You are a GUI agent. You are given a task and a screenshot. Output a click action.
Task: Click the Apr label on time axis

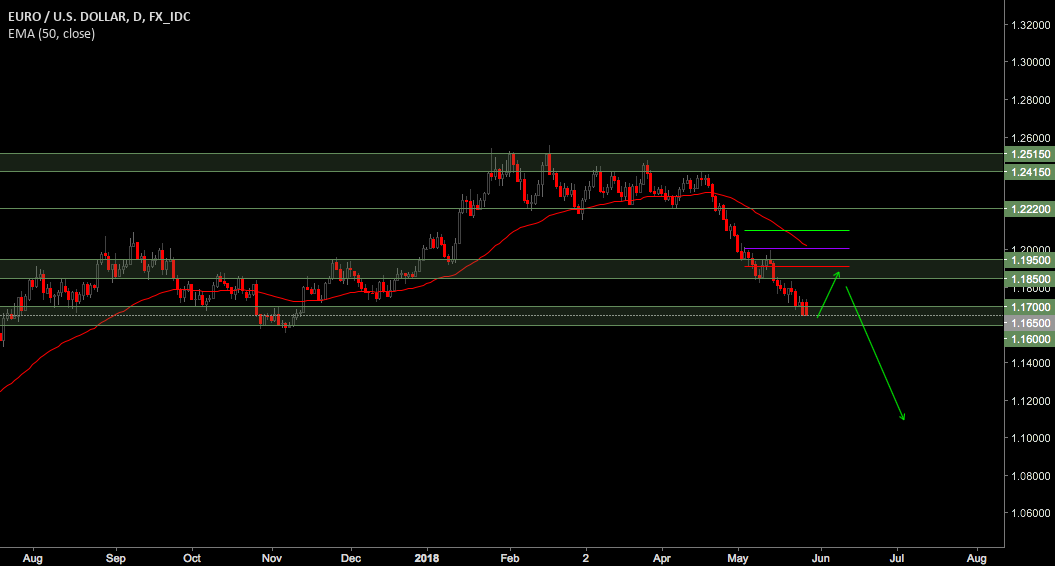[662, 559]
